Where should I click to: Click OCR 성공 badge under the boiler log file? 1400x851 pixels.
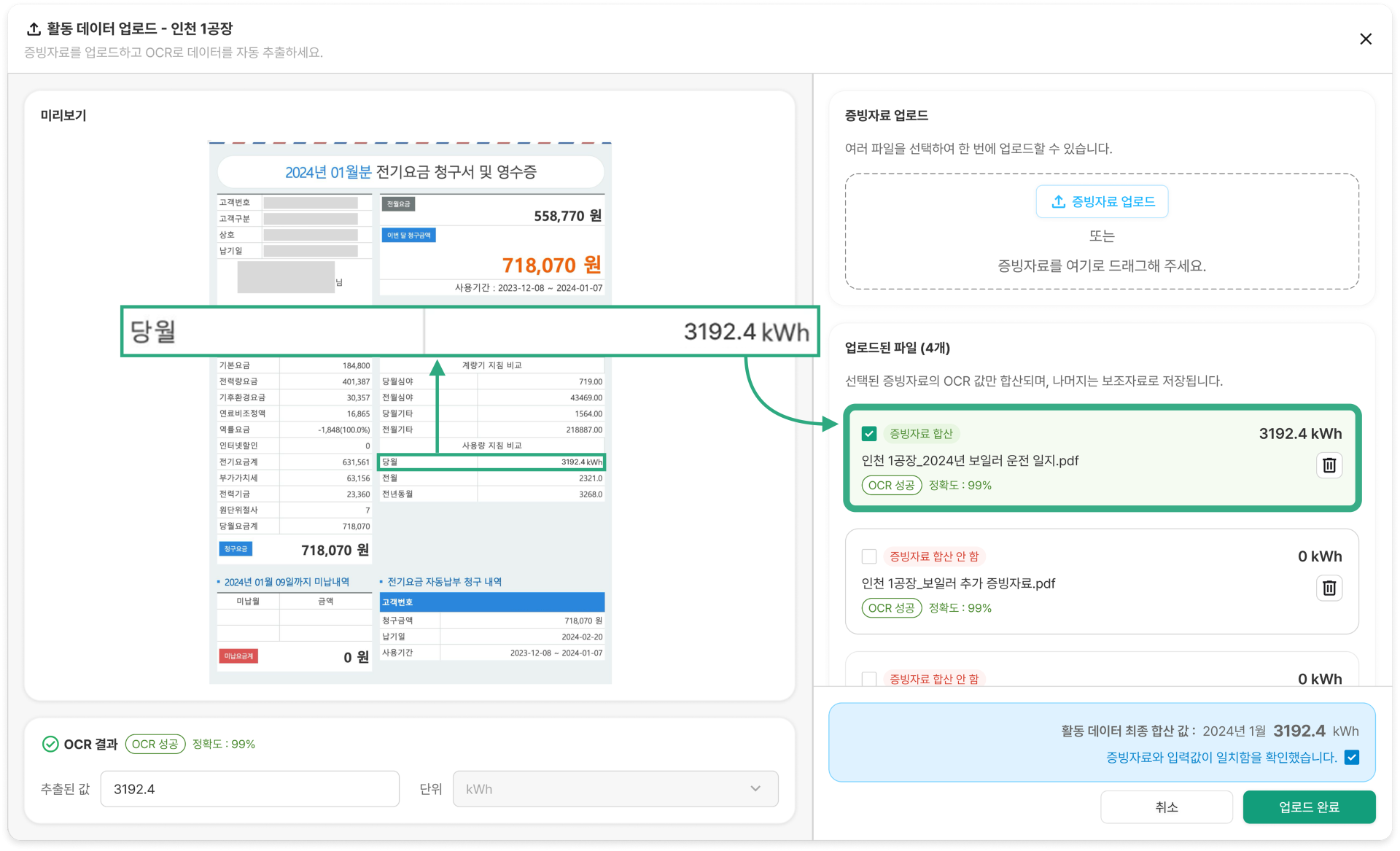(891, 485)
